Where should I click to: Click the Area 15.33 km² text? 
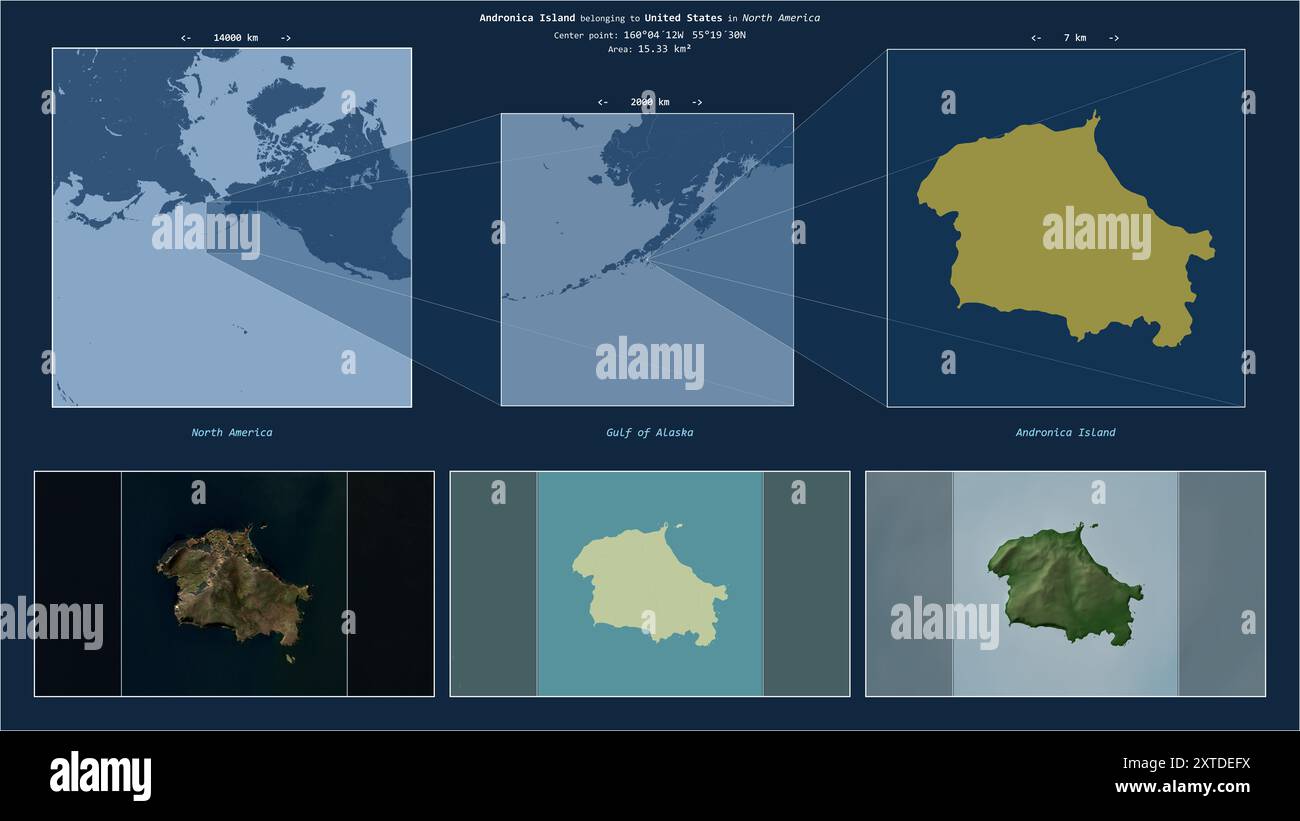point(650,49)
